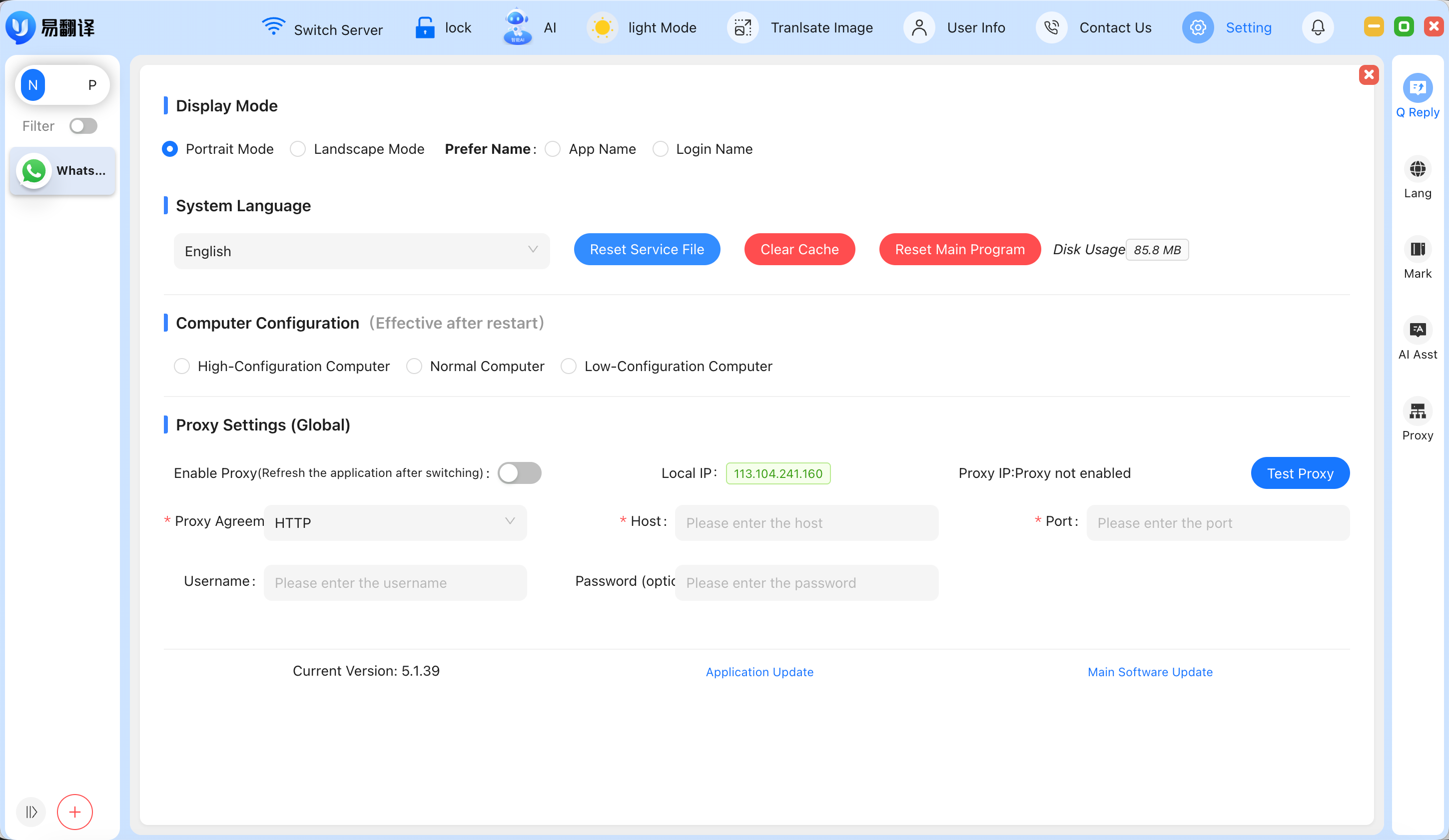Open the AI Asst translation icon
The width and height of the screenshot is (1449, 840).
pyautogui.click(x=1418, y=330)
